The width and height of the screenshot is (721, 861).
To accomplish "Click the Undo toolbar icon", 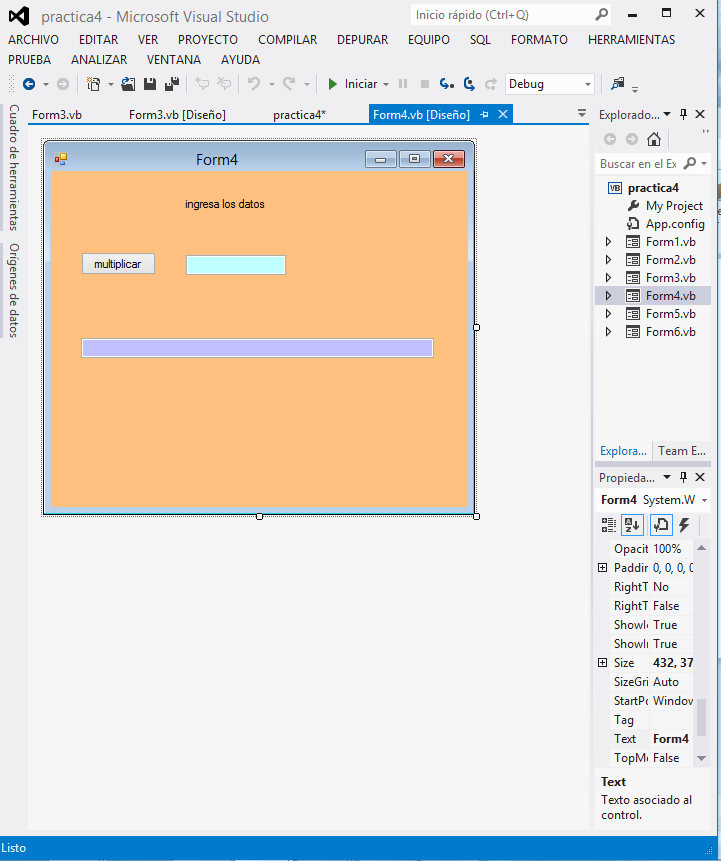I will point(254,84).
